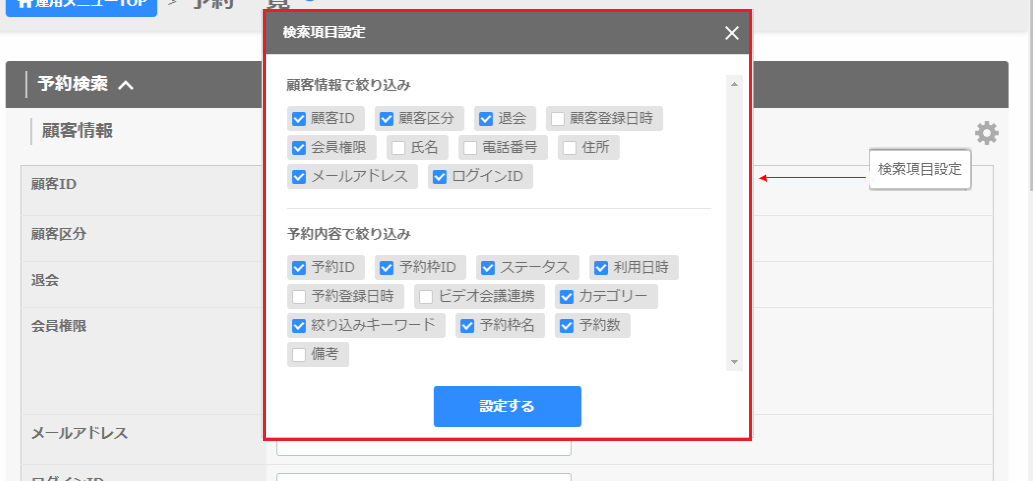Click the dialog scrollbar up arrow

coord(733,84)
